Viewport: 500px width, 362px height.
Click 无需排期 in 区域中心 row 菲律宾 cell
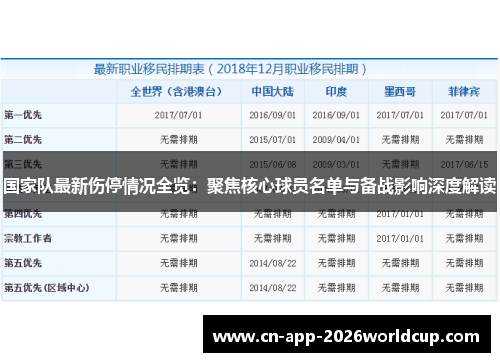(x=464, y=288)
